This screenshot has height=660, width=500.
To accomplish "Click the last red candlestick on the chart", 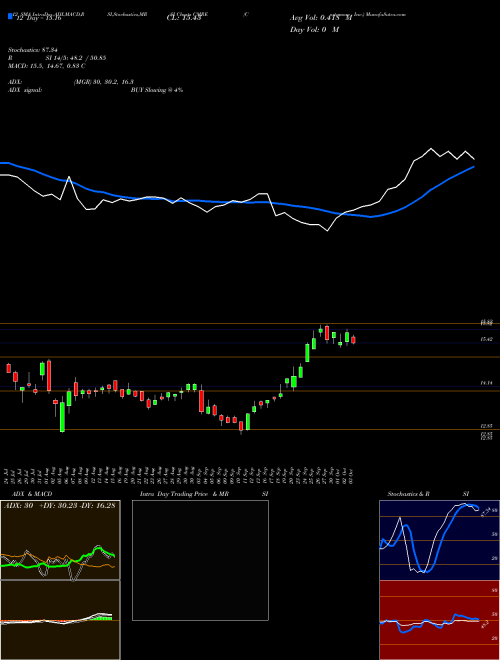I will coord(353,340).
